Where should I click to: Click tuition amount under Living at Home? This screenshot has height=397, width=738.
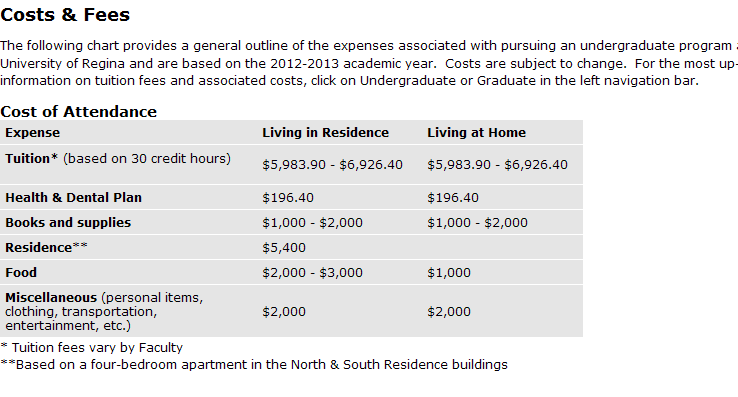point(497,165)
